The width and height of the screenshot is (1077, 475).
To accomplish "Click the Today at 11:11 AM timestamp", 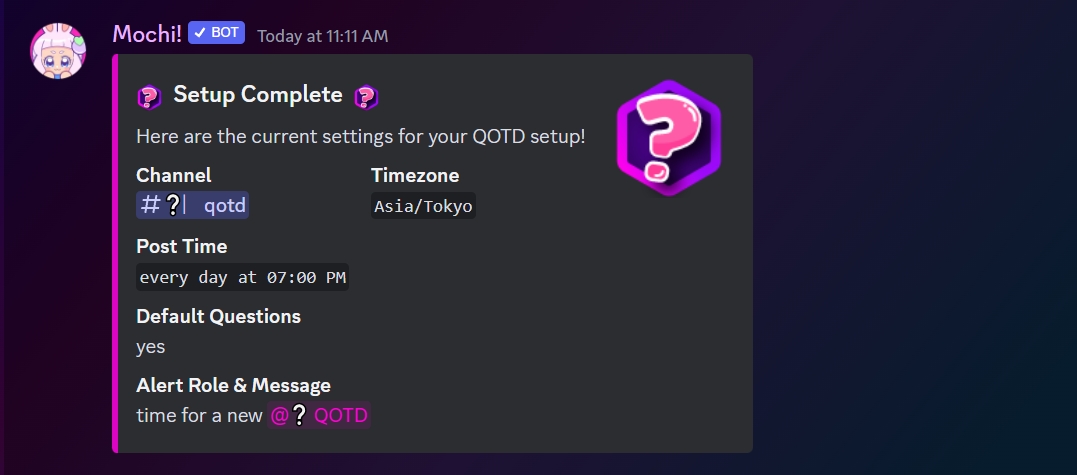I will click(323, 36).
